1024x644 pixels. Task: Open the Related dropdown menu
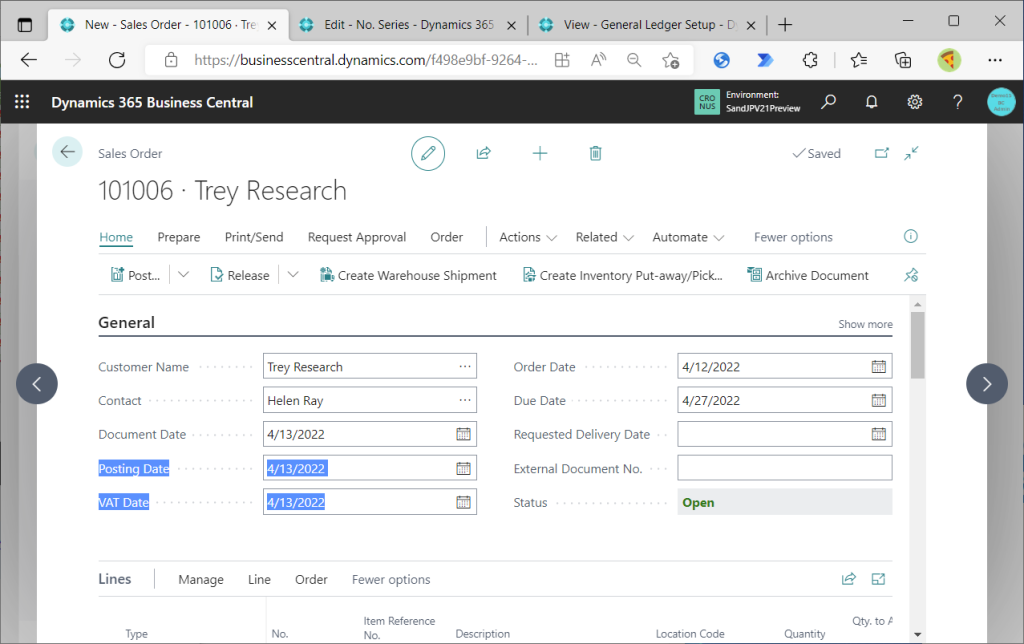click(604, 237)
